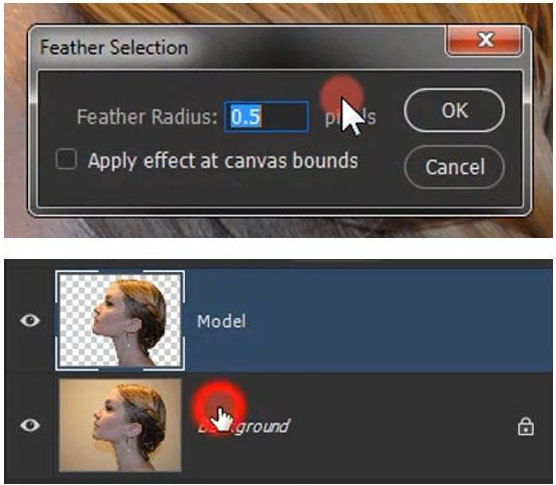Image resolution: width=556 pixels, height=485 pixels.
Task: Click the Feather Selection title bar text
Action: point(114,48)
